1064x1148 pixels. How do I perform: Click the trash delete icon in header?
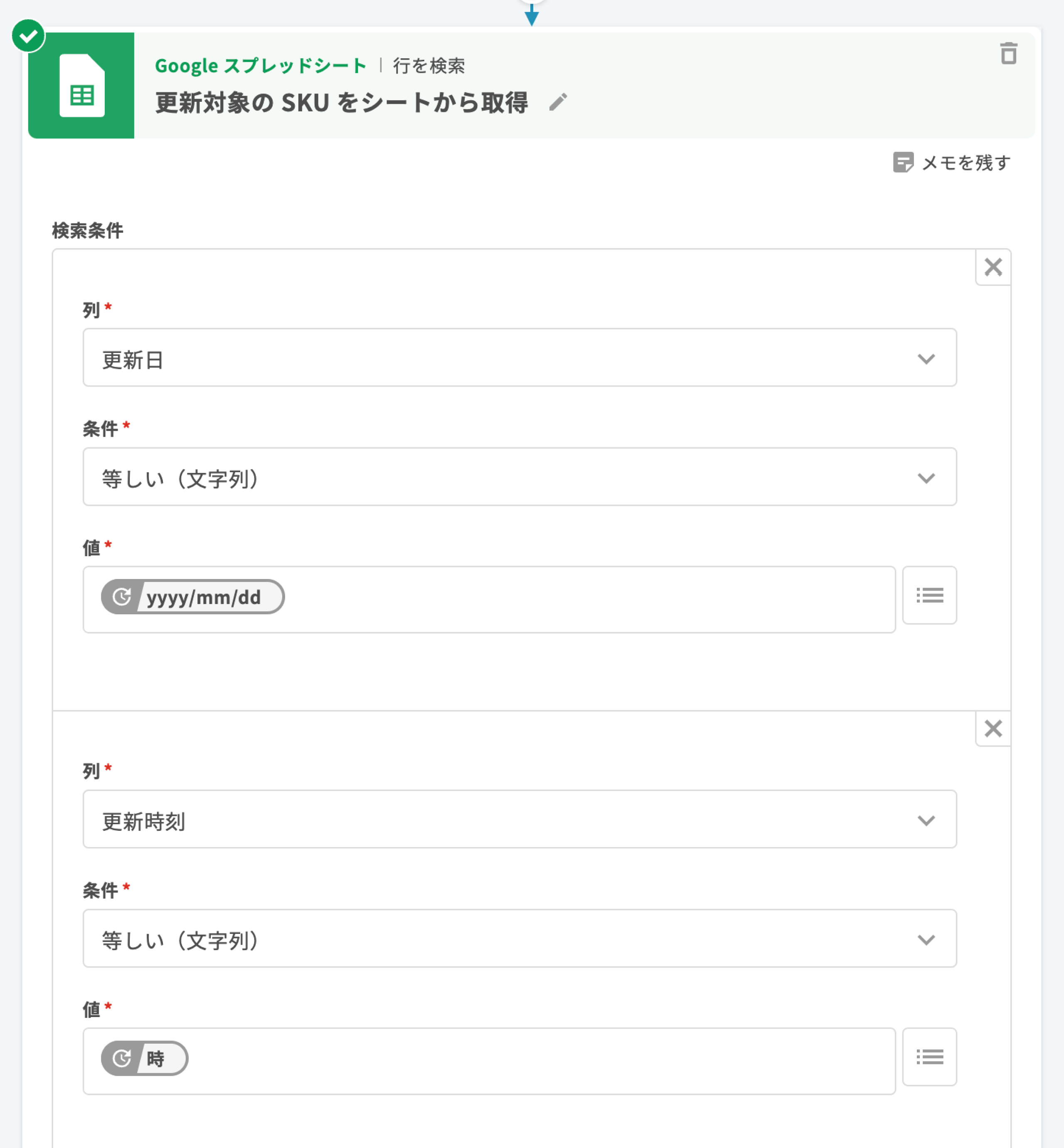click(x=1008, y=54)
